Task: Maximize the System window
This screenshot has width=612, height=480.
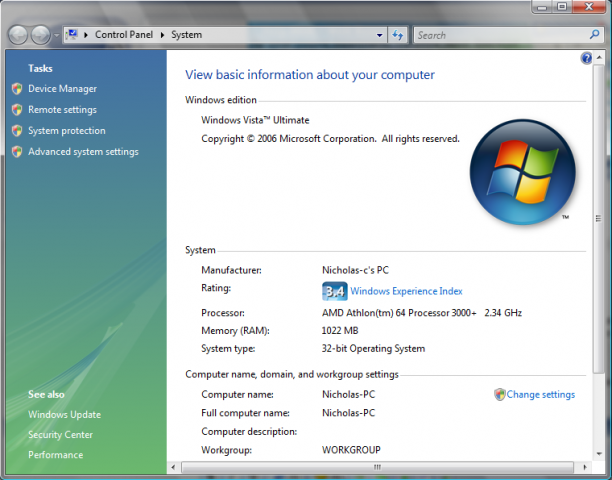Action: pyautogui.click(x=562, y=7)
